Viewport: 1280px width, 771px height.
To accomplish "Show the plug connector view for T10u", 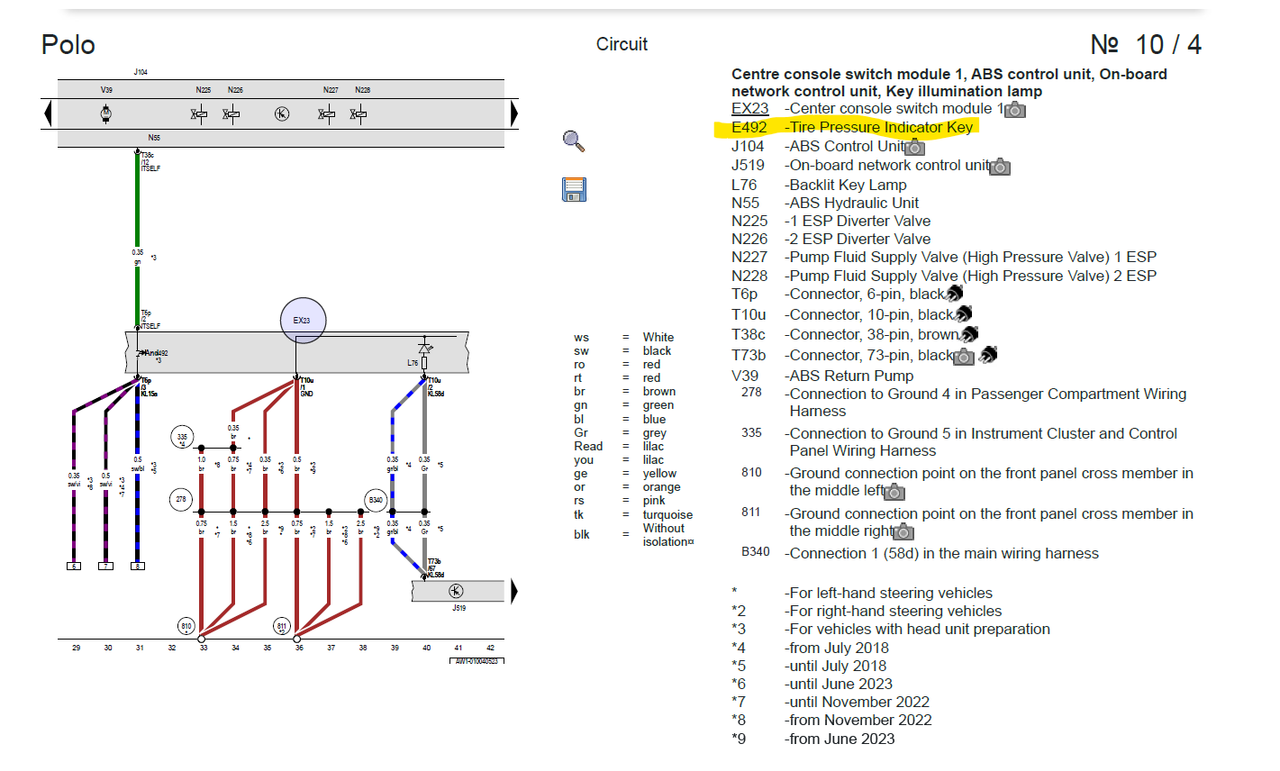I will click(964, 314).
